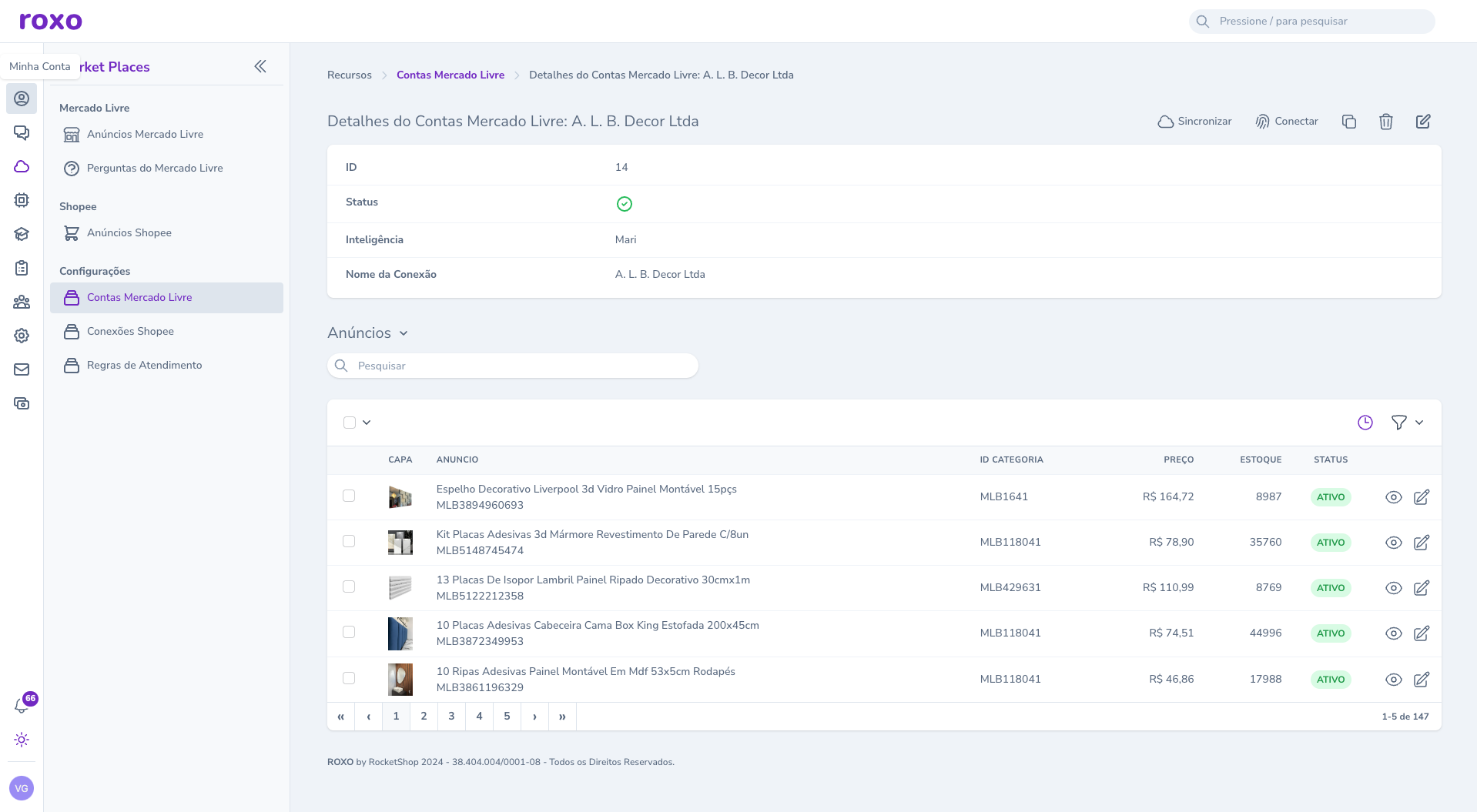The image size is (1477, 812).
Task: Jump to last page double arrow
Action: [x=562, y=717]
